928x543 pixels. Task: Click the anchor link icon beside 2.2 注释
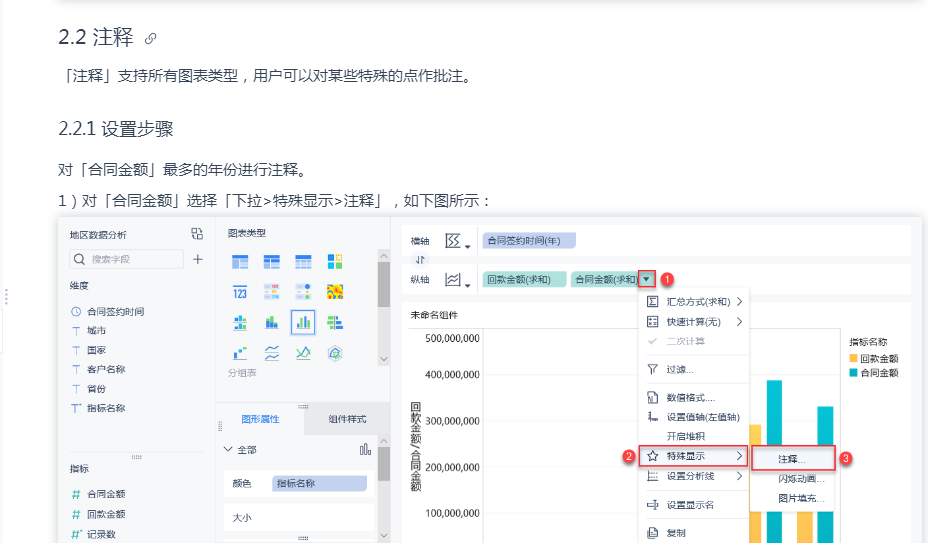pos(150,38)
